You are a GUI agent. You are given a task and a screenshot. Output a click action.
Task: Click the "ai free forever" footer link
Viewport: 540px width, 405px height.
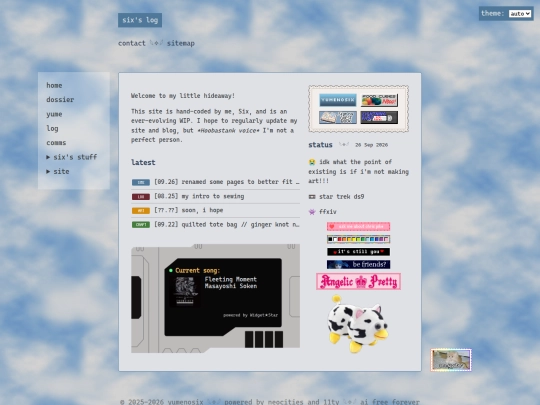(390, 402)
